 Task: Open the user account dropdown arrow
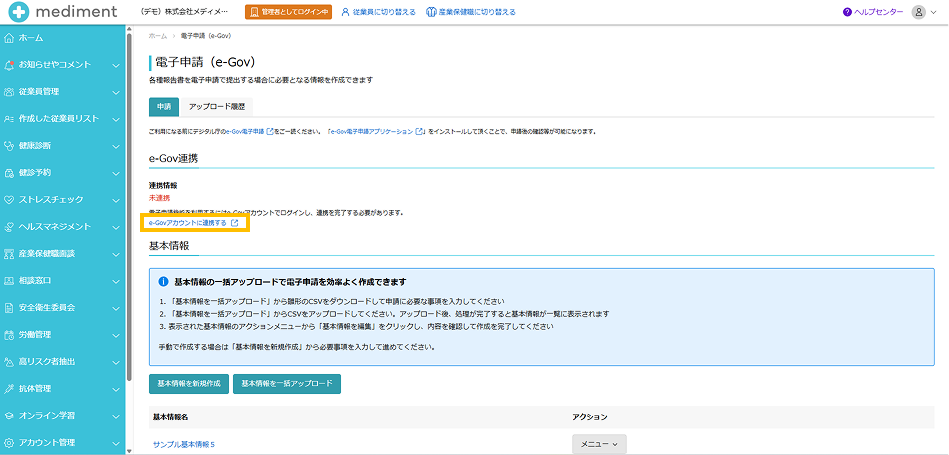(x=935, y=12)
